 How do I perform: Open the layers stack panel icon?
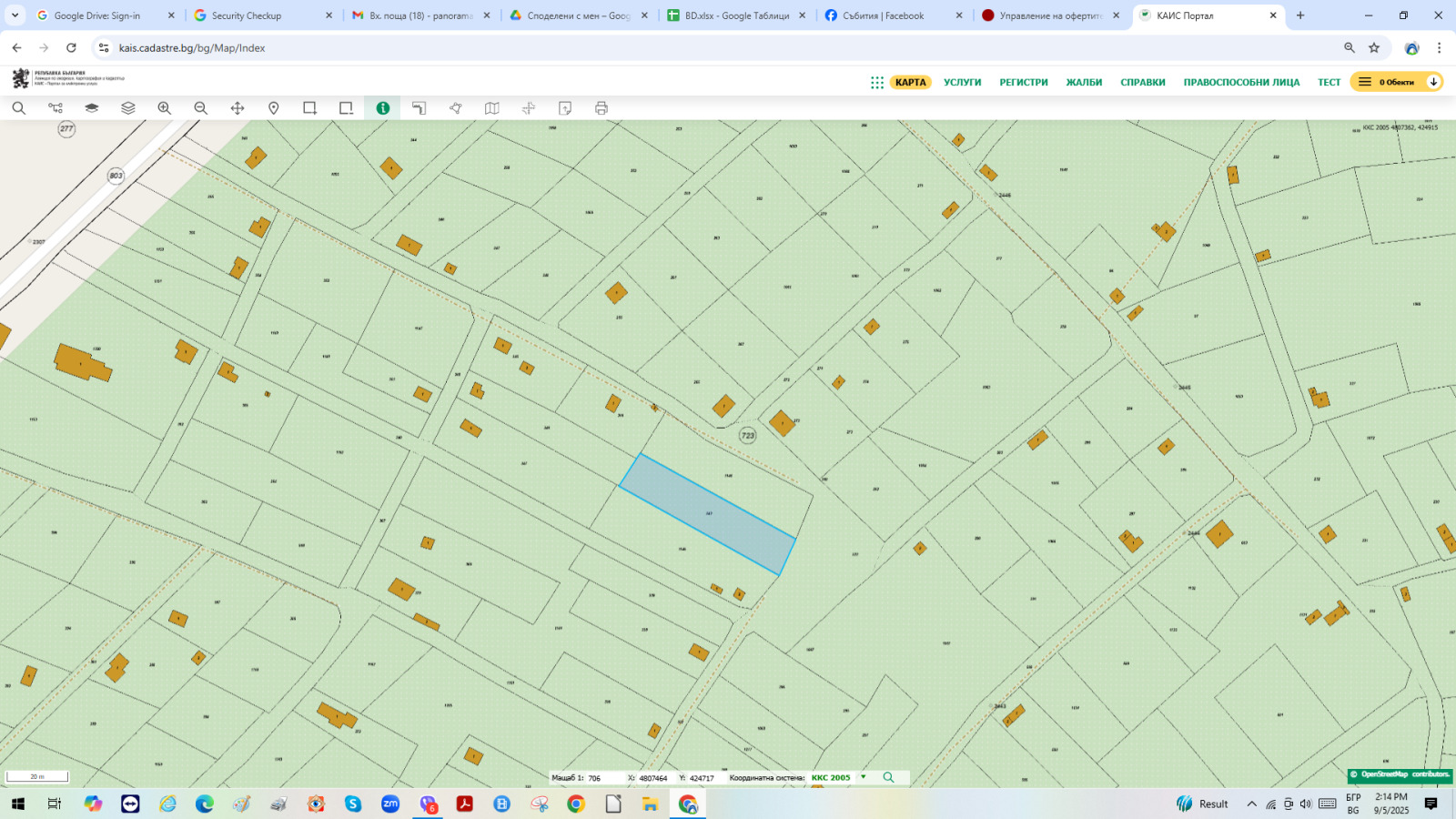[x=128, y=108]
